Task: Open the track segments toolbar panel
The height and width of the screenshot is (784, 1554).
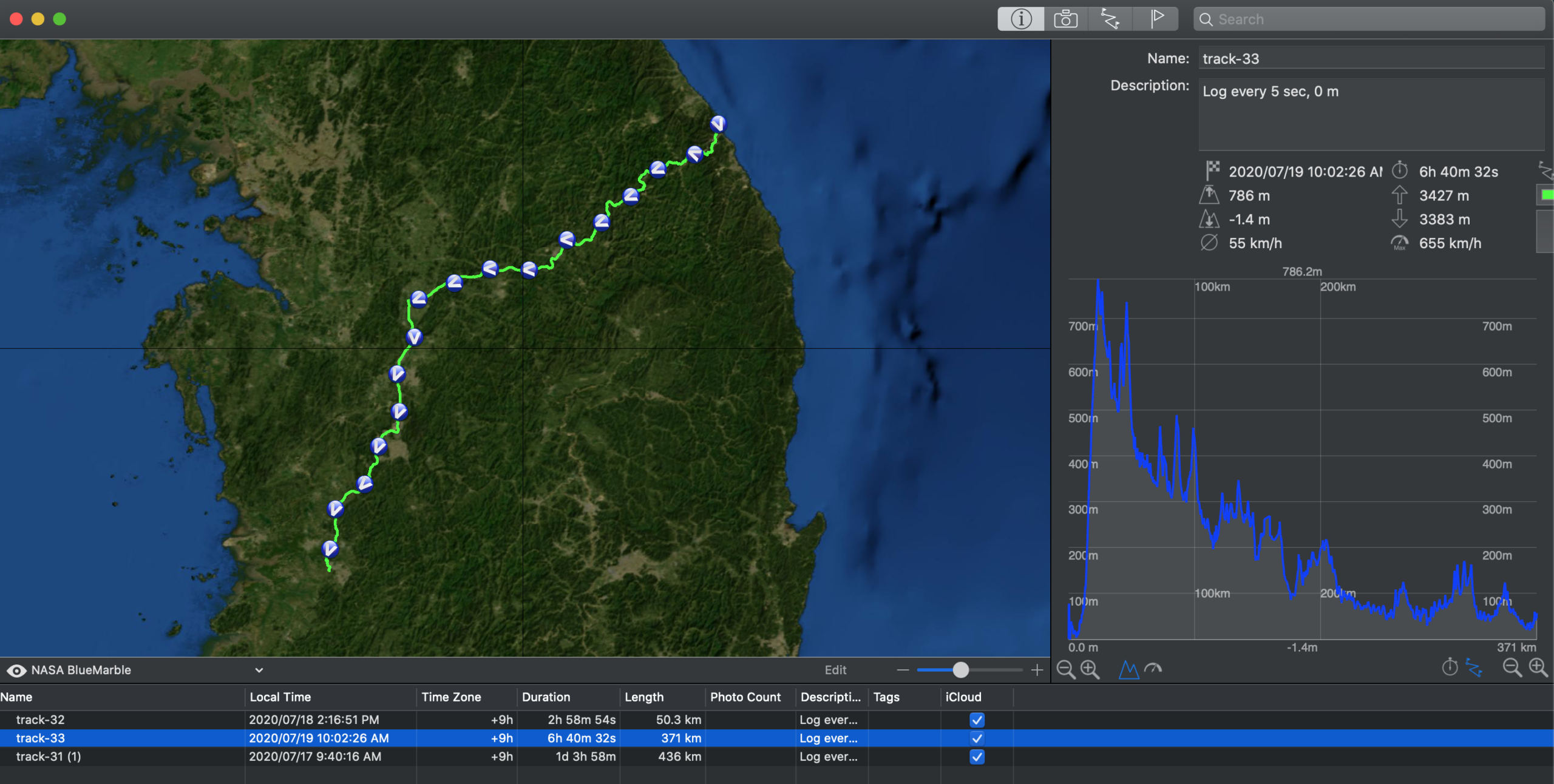Action: pos(1110,19)
